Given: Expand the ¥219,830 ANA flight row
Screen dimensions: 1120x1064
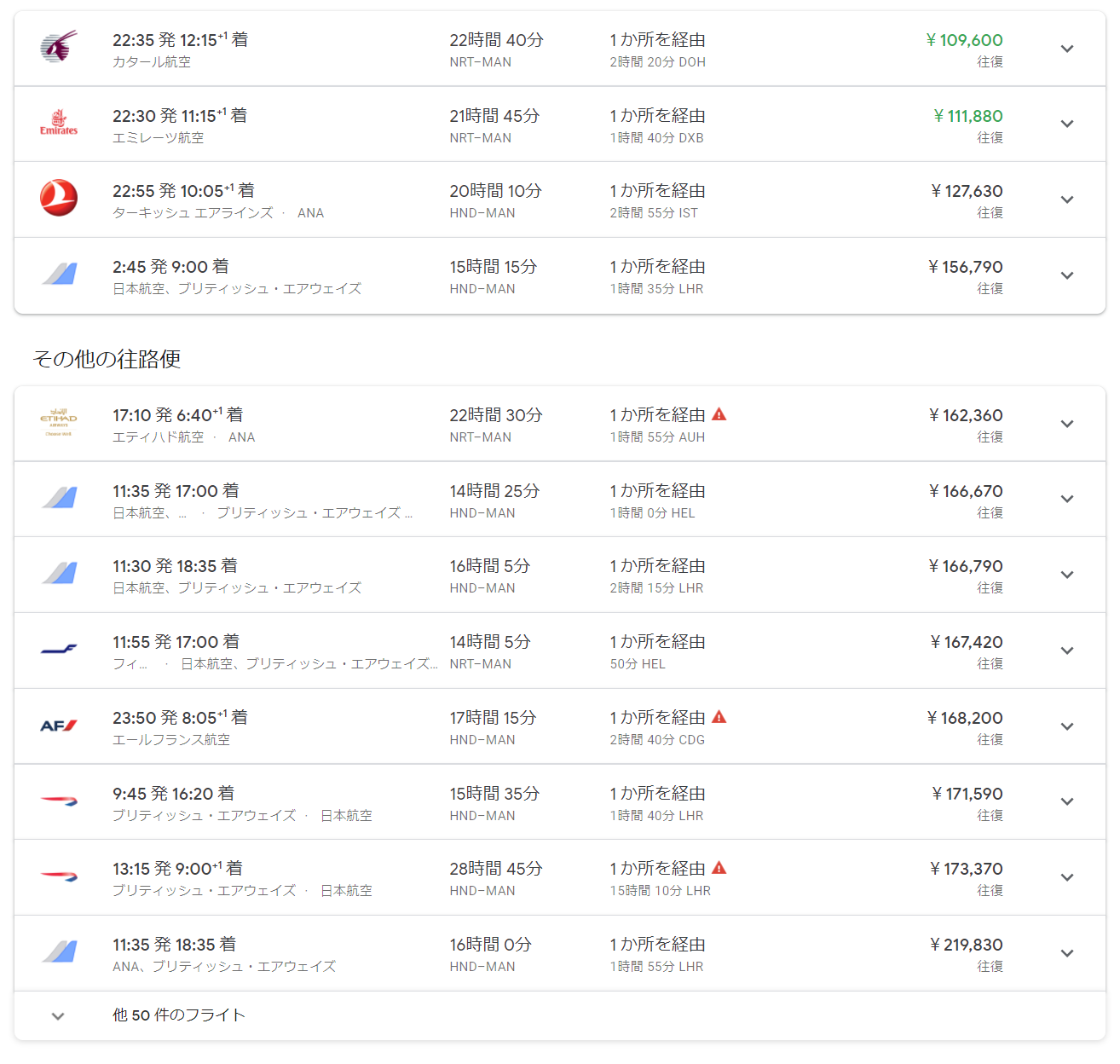Looking at the screenshot, I should [x=1066, y=953].
